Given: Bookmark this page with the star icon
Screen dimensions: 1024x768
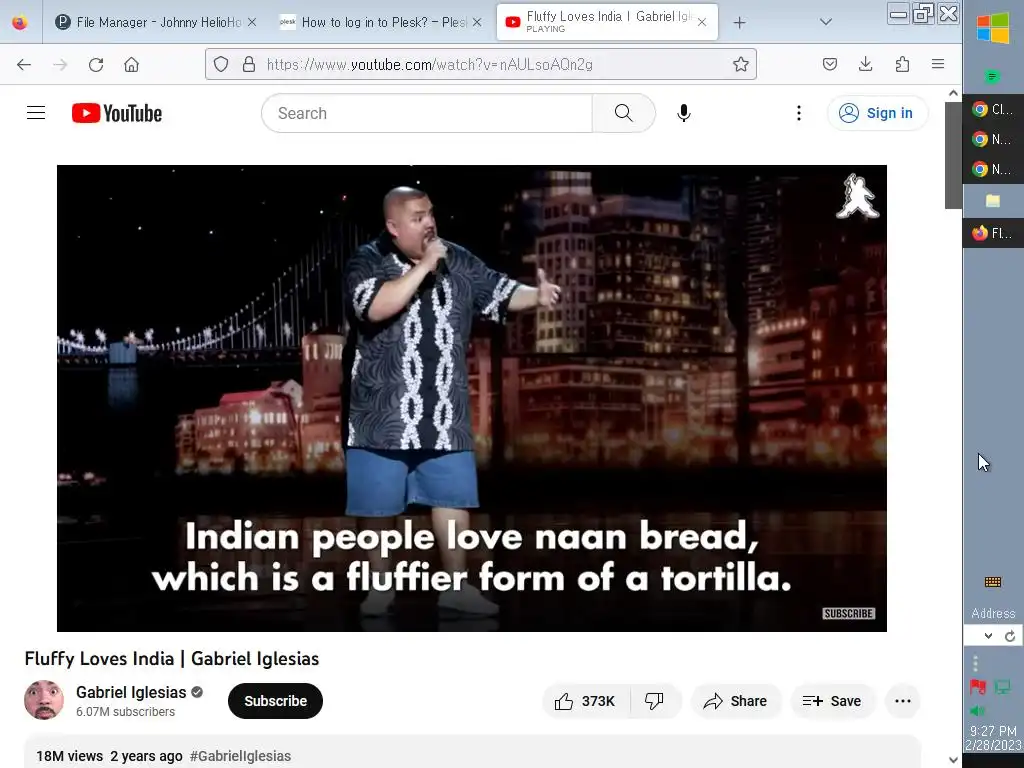Looking at the screenshot, I should pyautogui.click(x=741, y=64).
